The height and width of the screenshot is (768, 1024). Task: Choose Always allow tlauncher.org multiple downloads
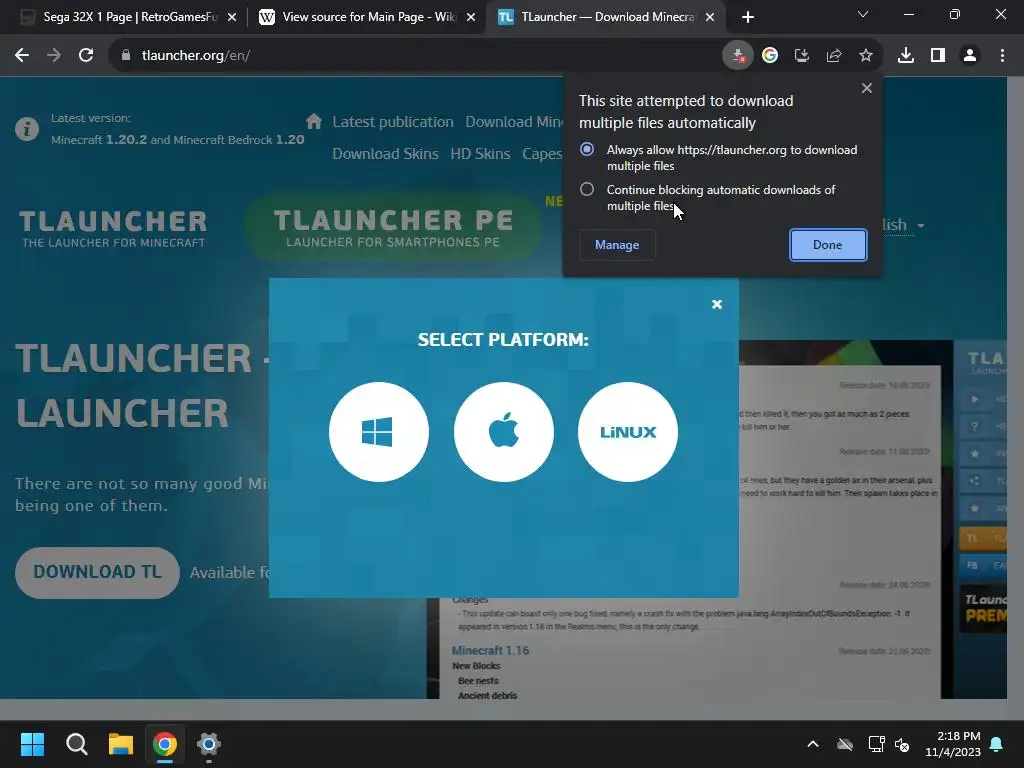tap(587, 150)
